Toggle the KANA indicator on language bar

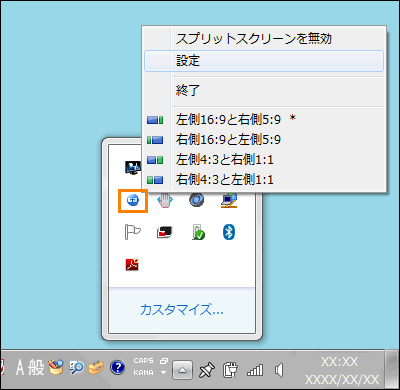[x=143, y=373]
